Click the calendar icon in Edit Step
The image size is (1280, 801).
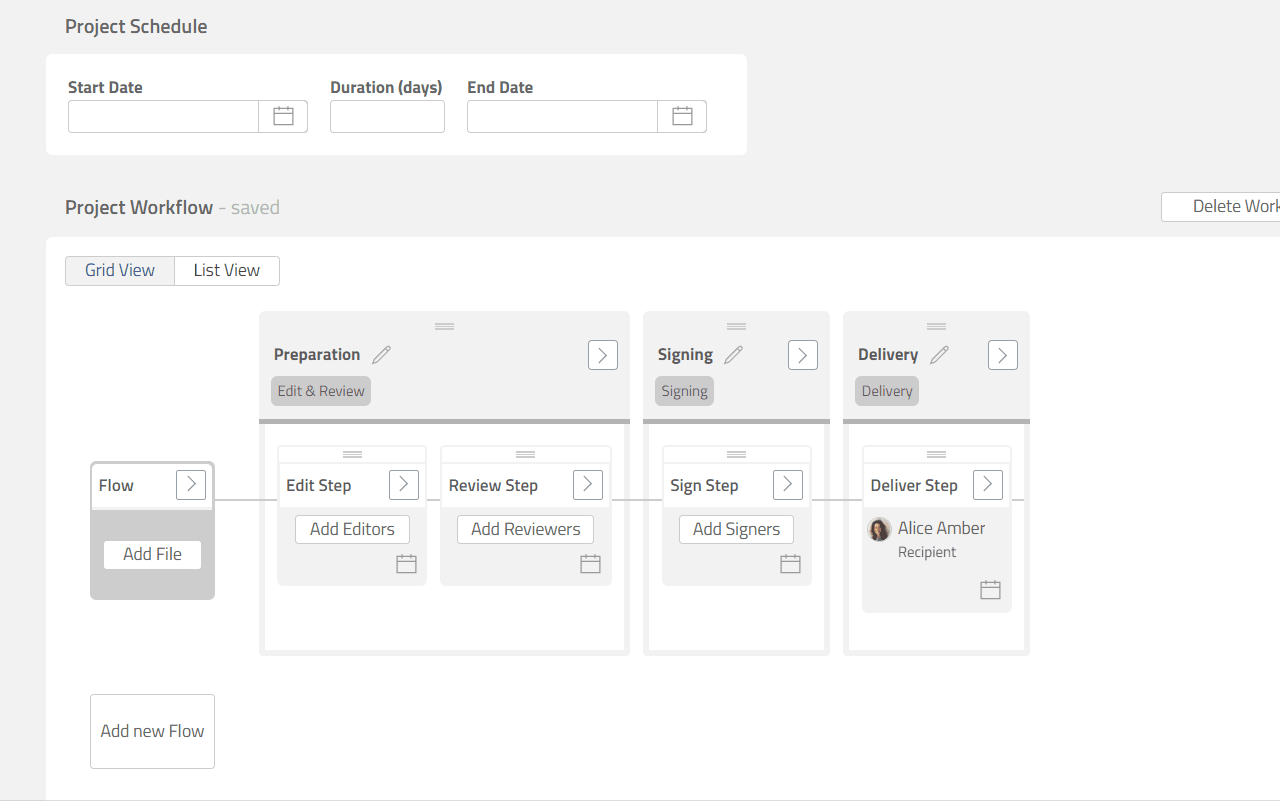pyautogui.click(x=406, y=564)
